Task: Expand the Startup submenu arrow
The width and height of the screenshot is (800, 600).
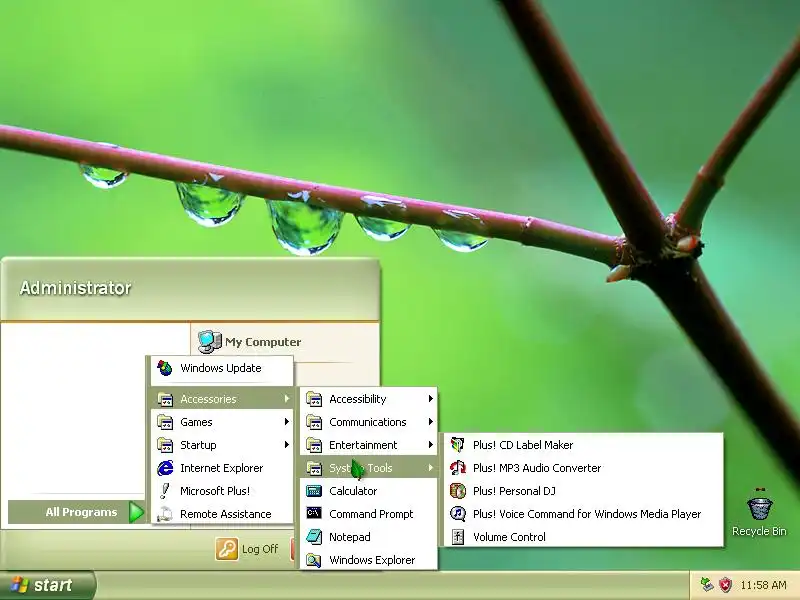Action: pos(287,444)
